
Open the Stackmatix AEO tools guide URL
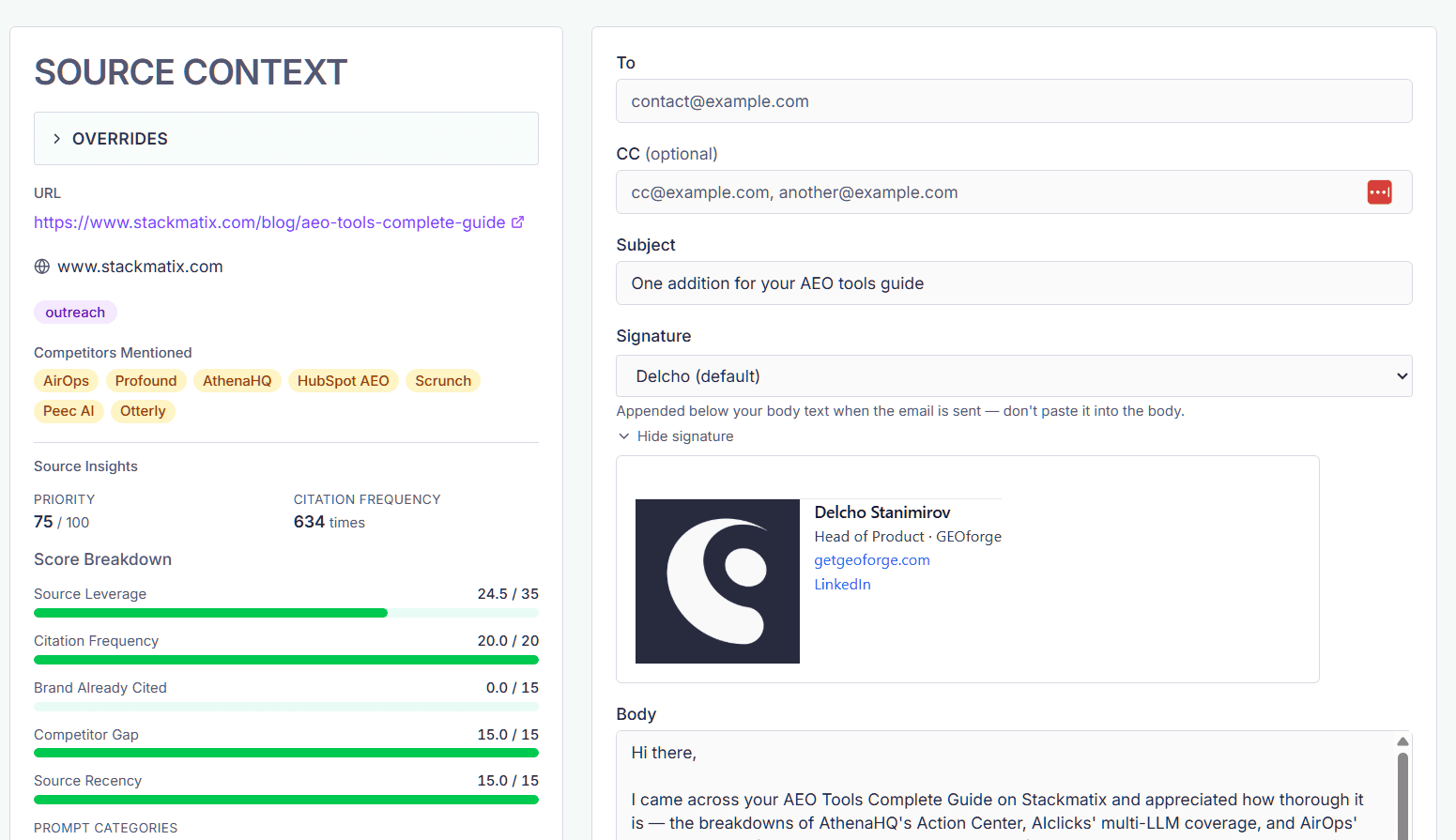pyautogui.click(x=269, y=222)
